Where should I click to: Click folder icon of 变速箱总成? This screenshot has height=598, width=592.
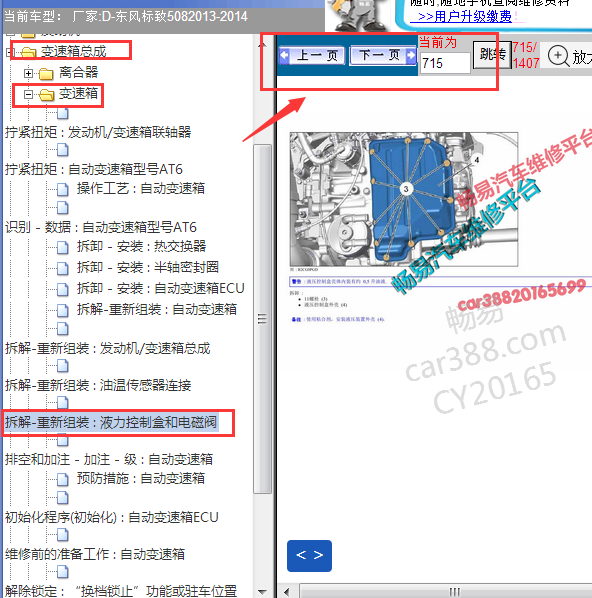tap(29, 52)
